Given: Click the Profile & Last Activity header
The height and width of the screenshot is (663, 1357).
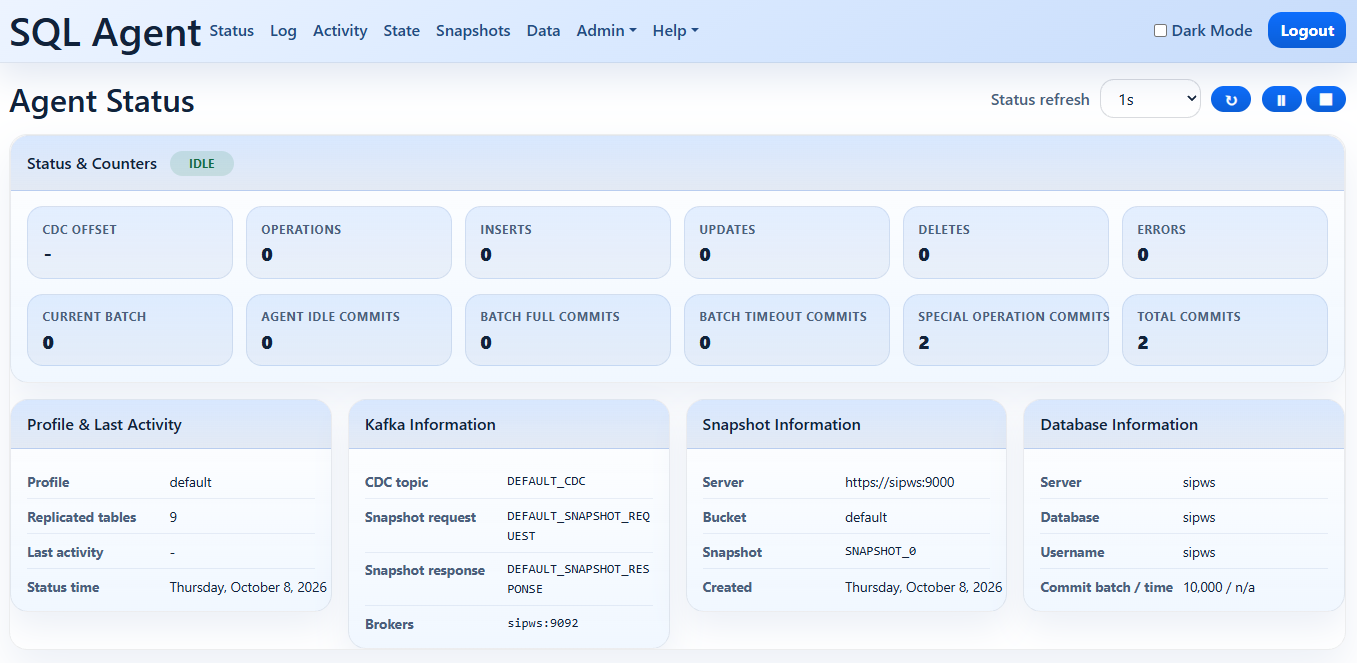Looking at the screenshot, I should [171, 424].
